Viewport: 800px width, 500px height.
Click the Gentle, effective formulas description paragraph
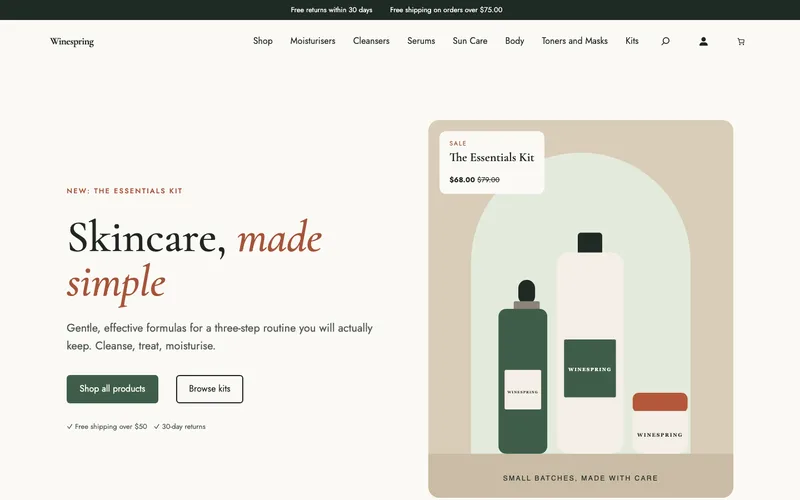(219, 337)
